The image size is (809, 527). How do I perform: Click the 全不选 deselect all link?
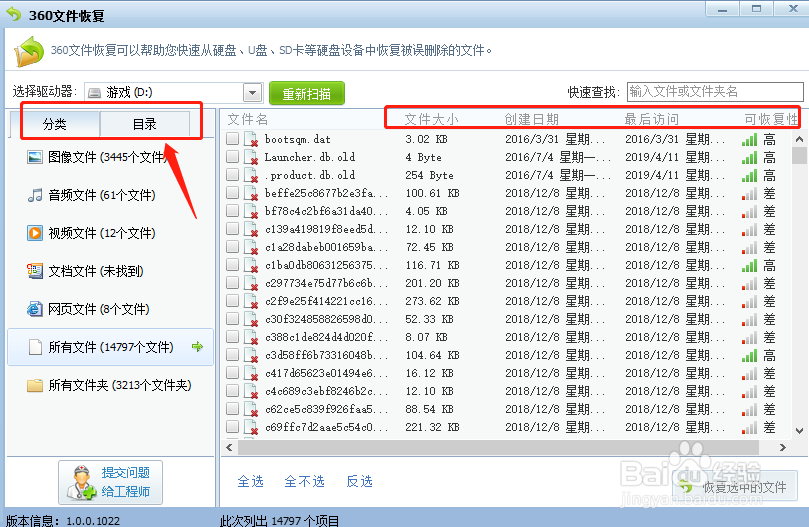click(x=304, y=481)
